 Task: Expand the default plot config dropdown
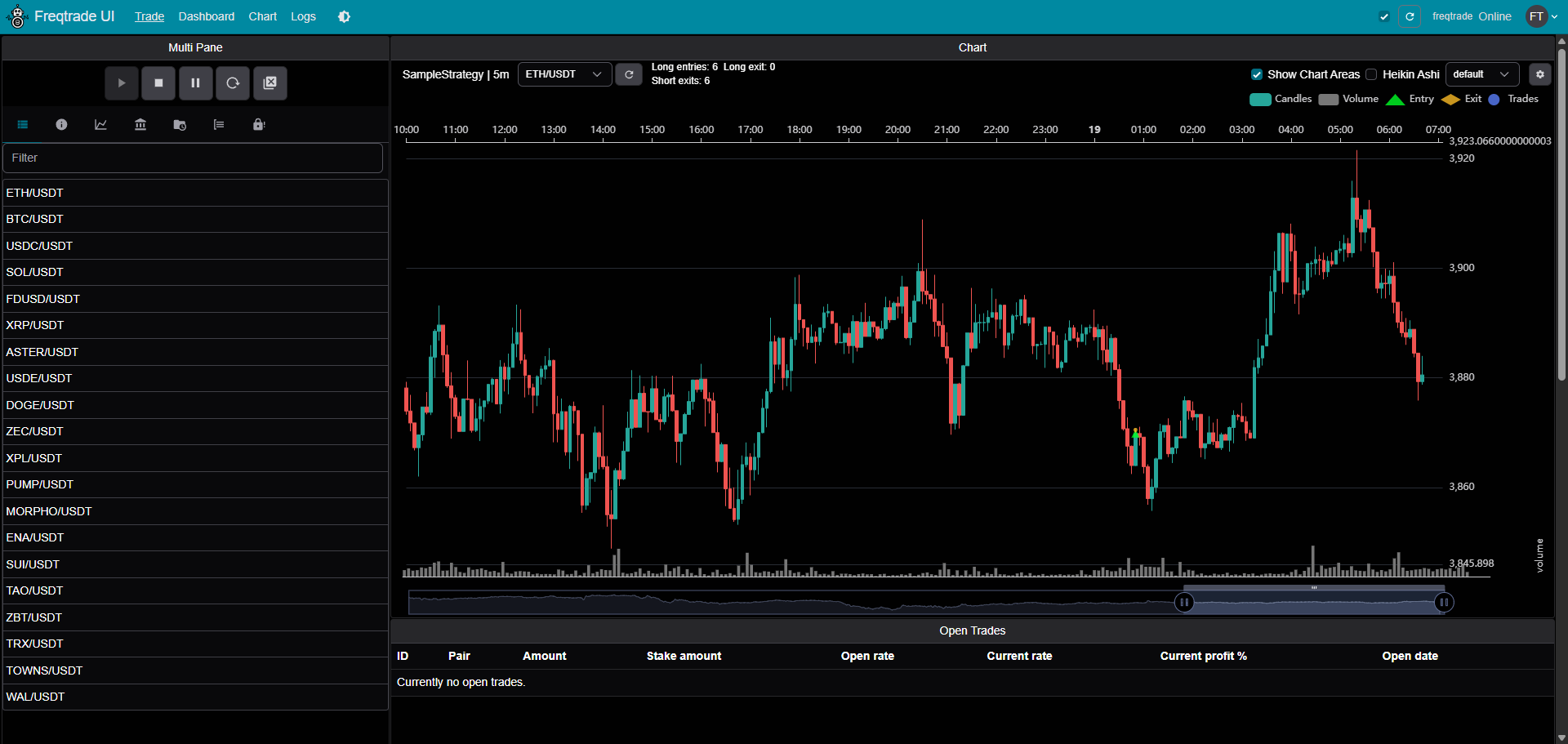1481,74
